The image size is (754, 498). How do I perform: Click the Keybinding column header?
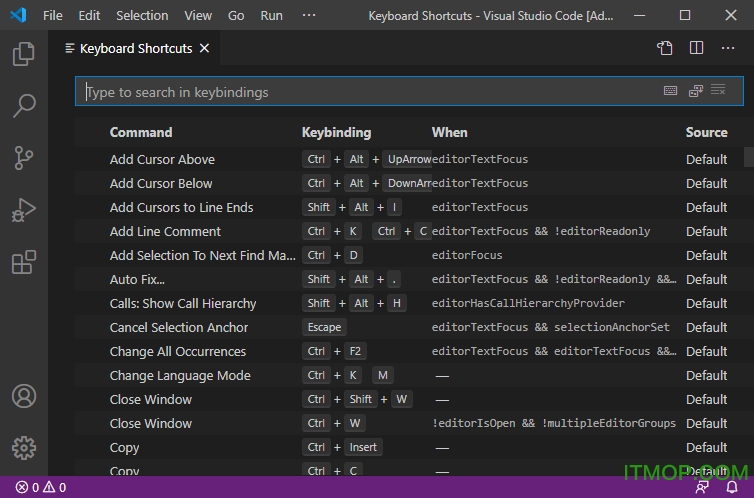tap(336, 132)
